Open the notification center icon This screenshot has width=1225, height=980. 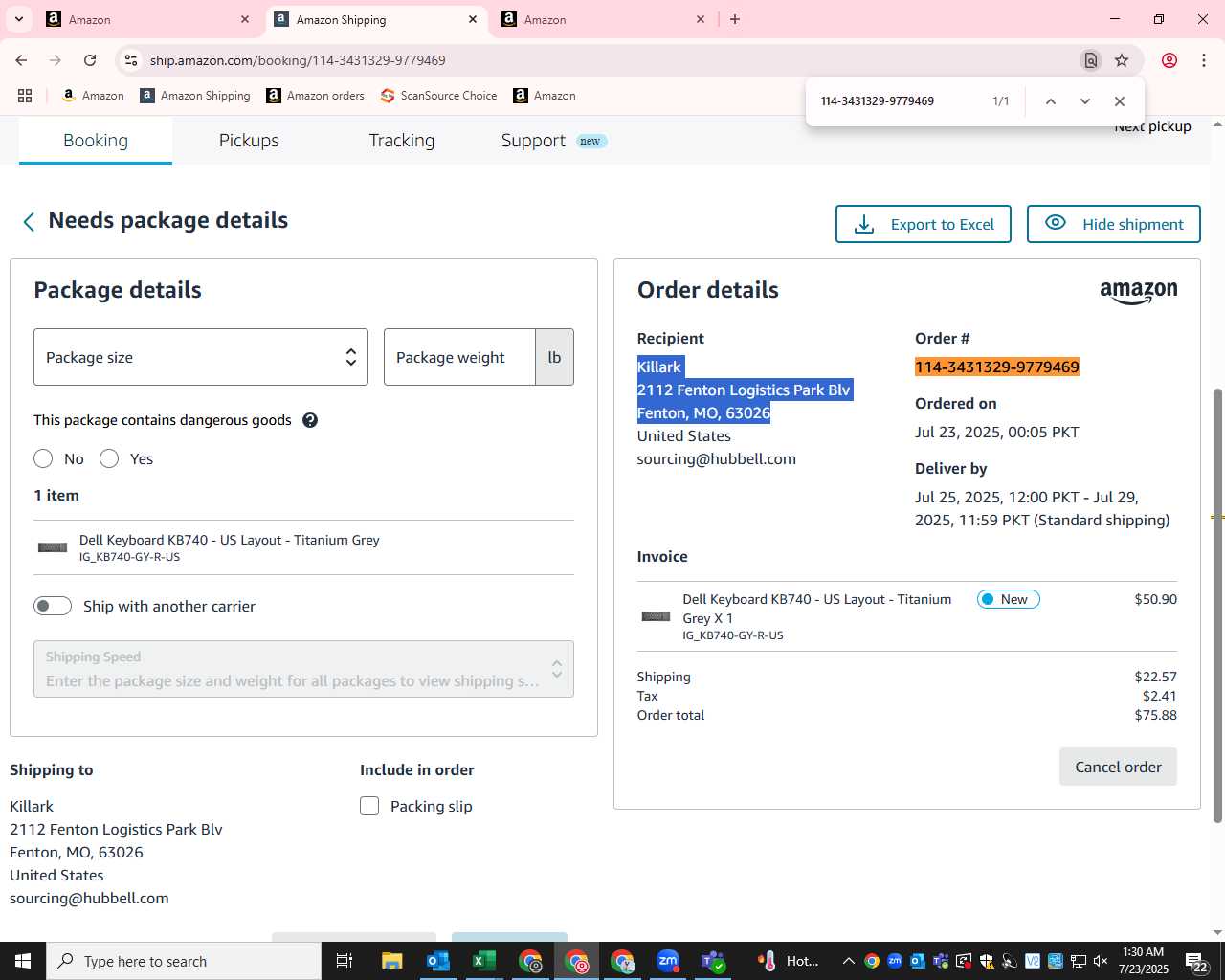[x=1196, y=961]
